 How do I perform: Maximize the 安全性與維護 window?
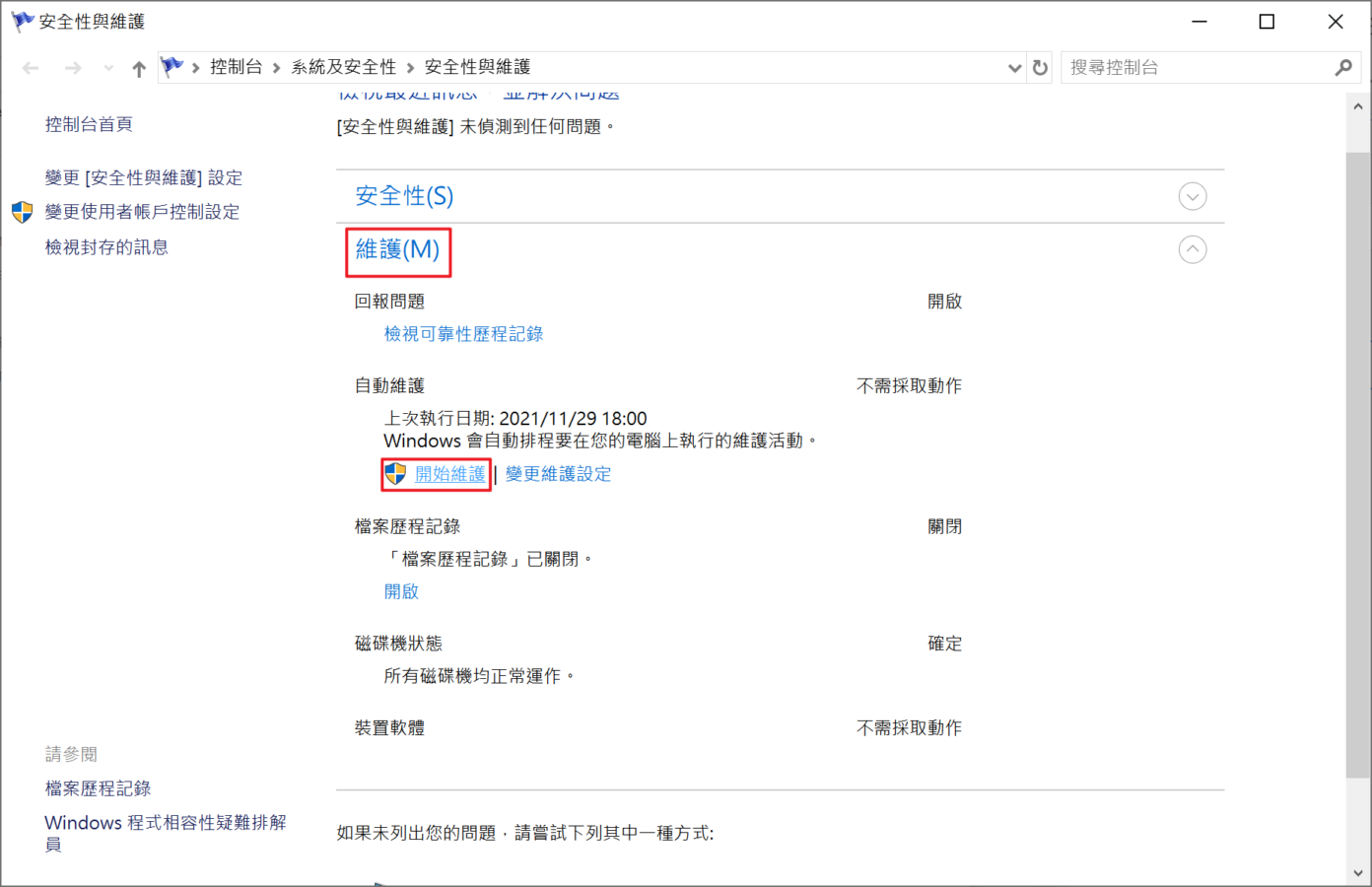tap(1268, 22)
